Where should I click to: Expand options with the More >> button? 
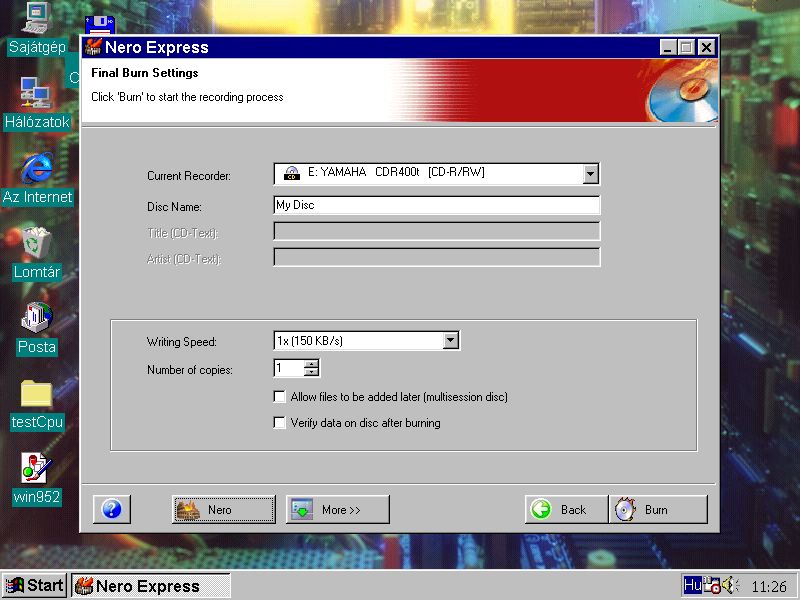pyautogui.click(x=338, y=509)
